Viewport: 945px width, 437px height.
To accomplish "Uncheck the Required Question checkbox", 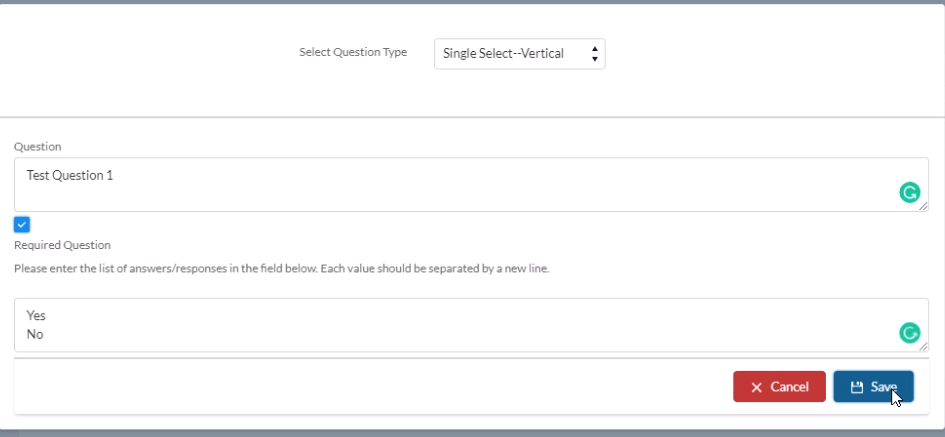I will click(22, 225).
